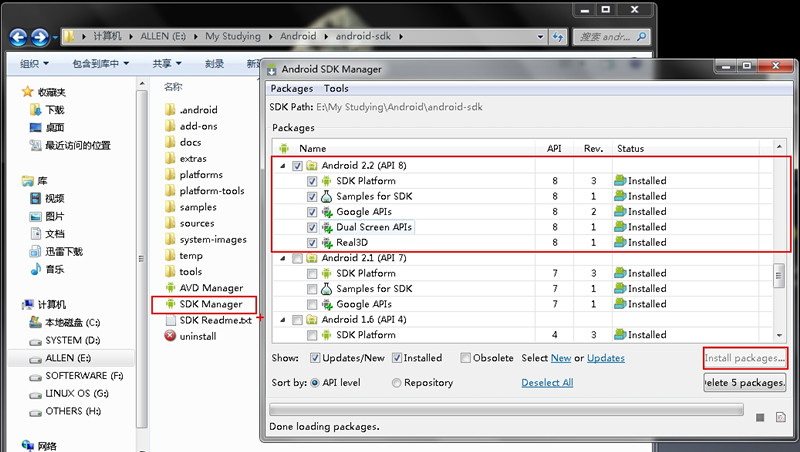
Task: Click the packages list vertical scrollbar
Action: point(780,273)
